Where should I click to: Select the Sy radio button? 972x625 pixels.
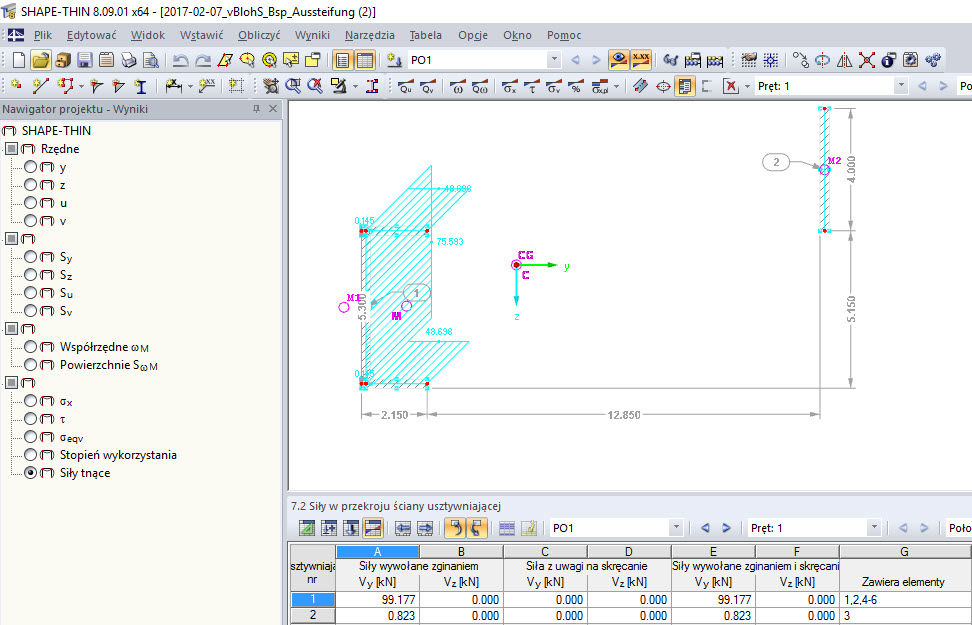click(x=30, y=257)
